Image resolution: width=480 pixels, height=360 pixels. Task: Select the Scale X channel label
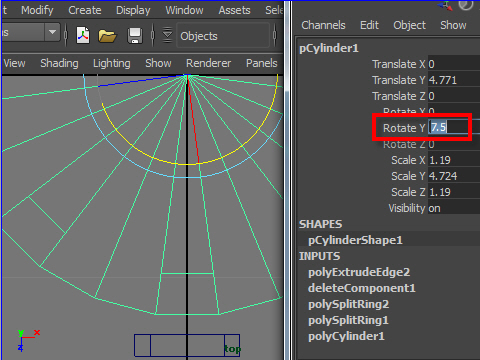pyautogui.click(x=408, y=160)
